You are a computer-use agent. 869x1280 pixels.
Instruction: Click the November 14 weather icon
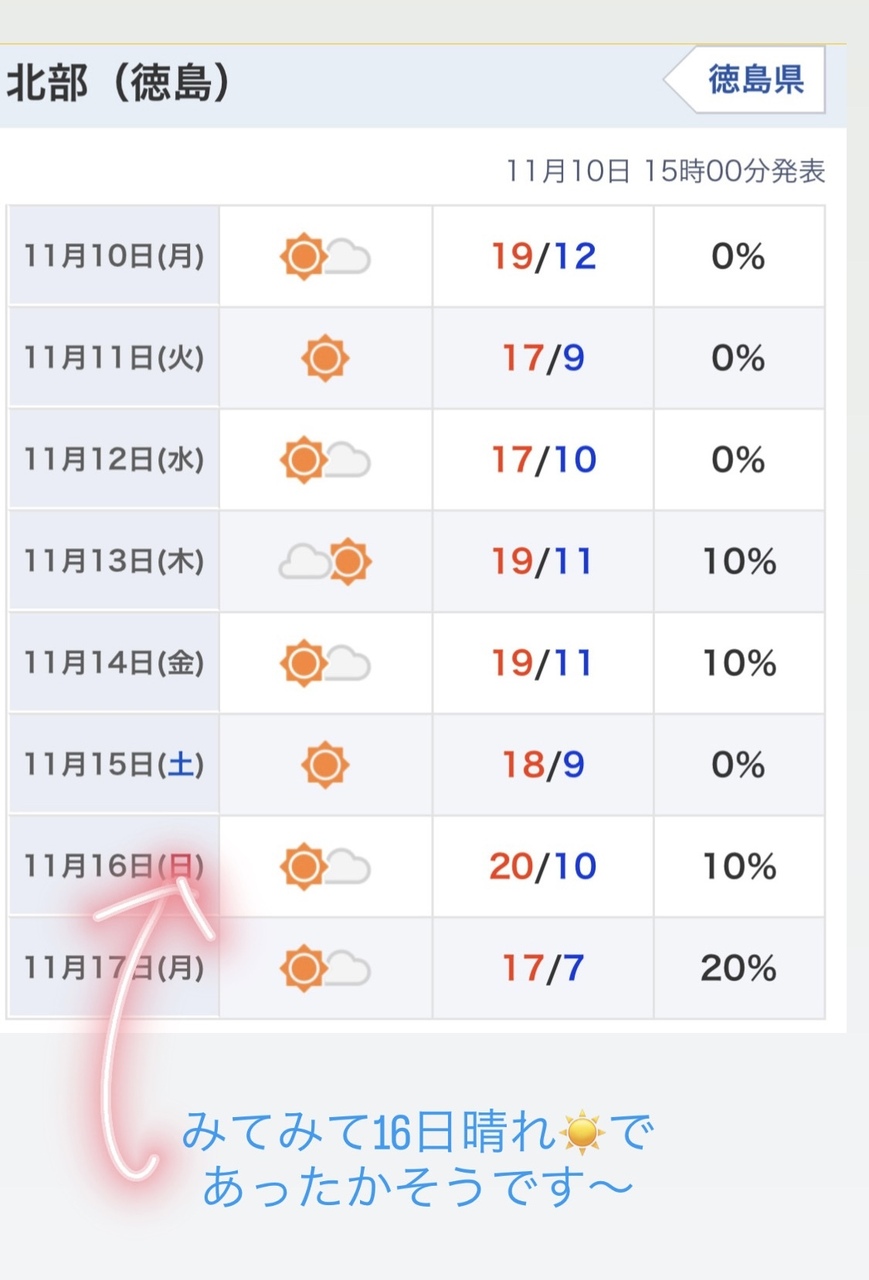pyautogui.click(x=325, y=663)
